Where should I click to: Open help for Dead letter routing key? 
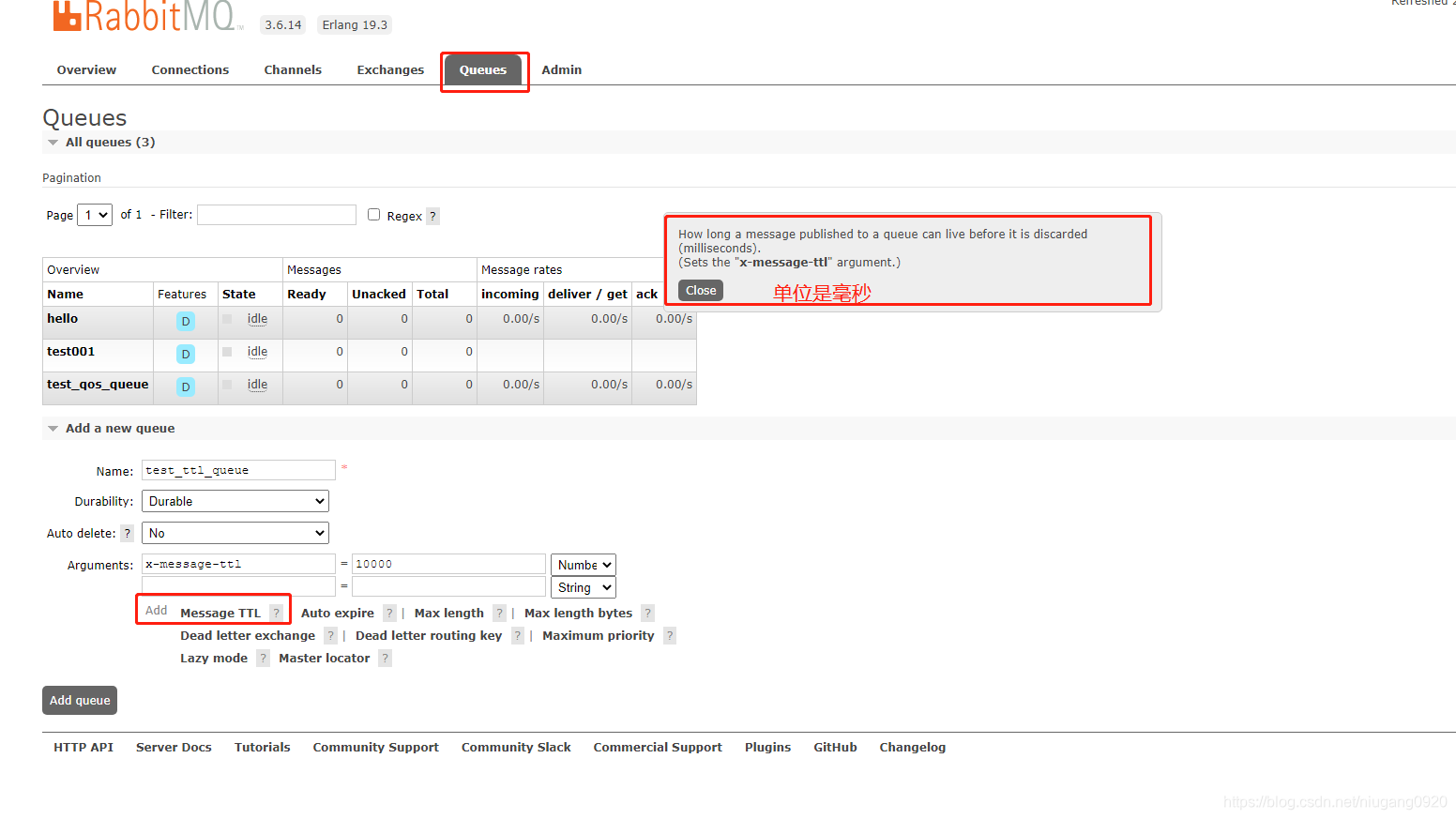[517, 636]
